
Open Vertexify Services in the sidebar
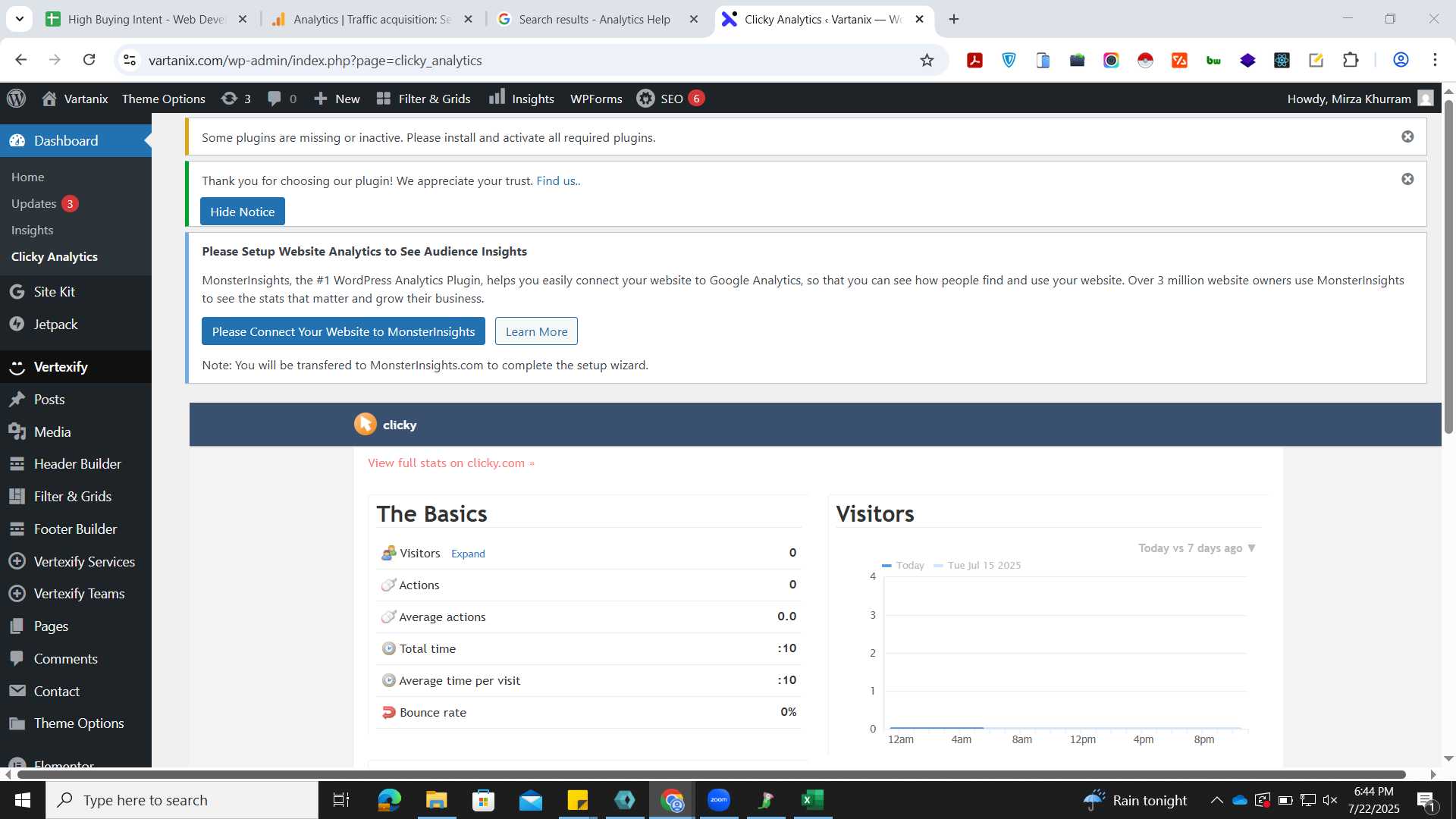tap(76, 561)
